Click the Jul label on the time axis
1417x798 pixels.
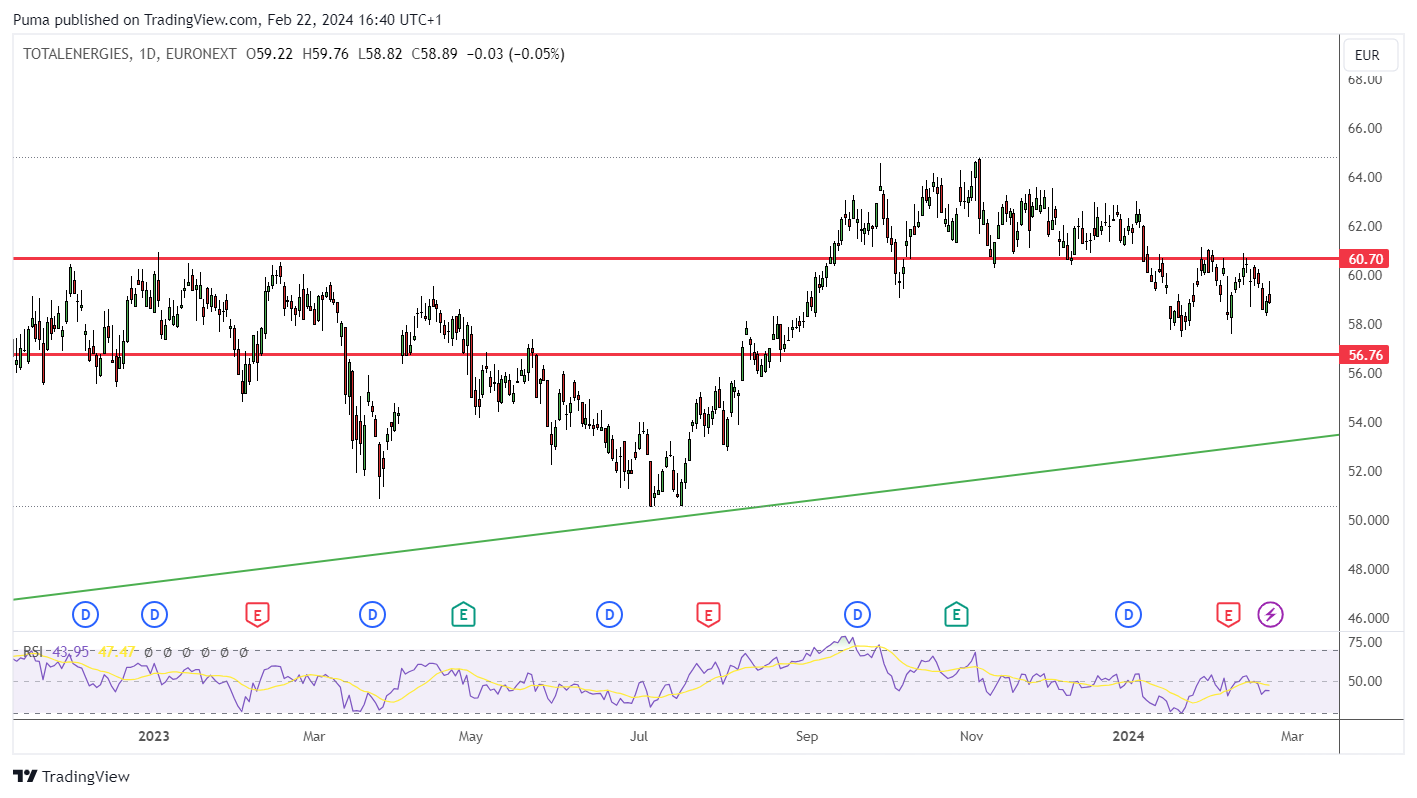639,737
